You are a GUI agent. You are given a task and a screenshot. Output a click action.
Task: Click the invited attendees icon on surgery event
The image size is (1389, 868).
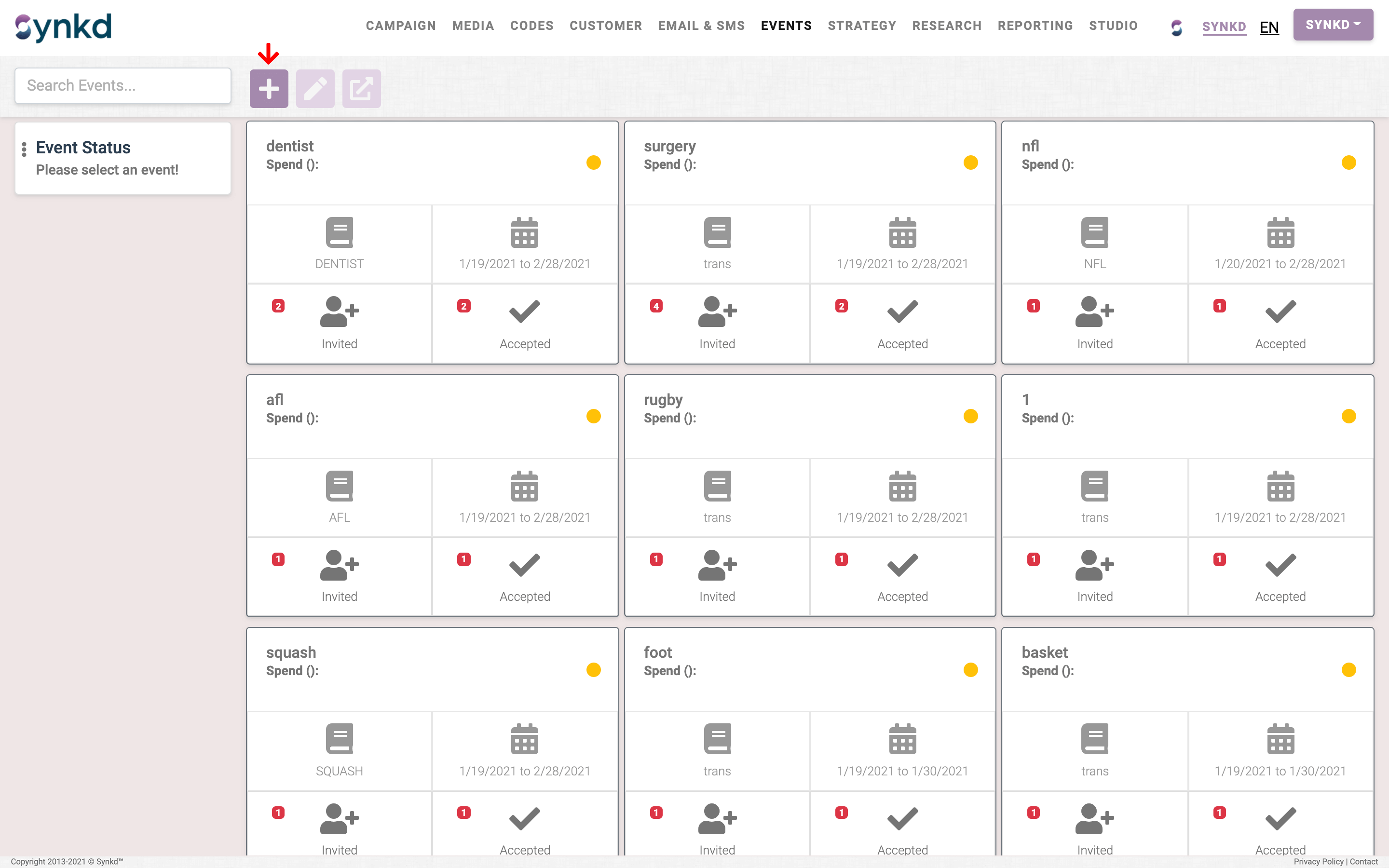(x=717, y=312)
